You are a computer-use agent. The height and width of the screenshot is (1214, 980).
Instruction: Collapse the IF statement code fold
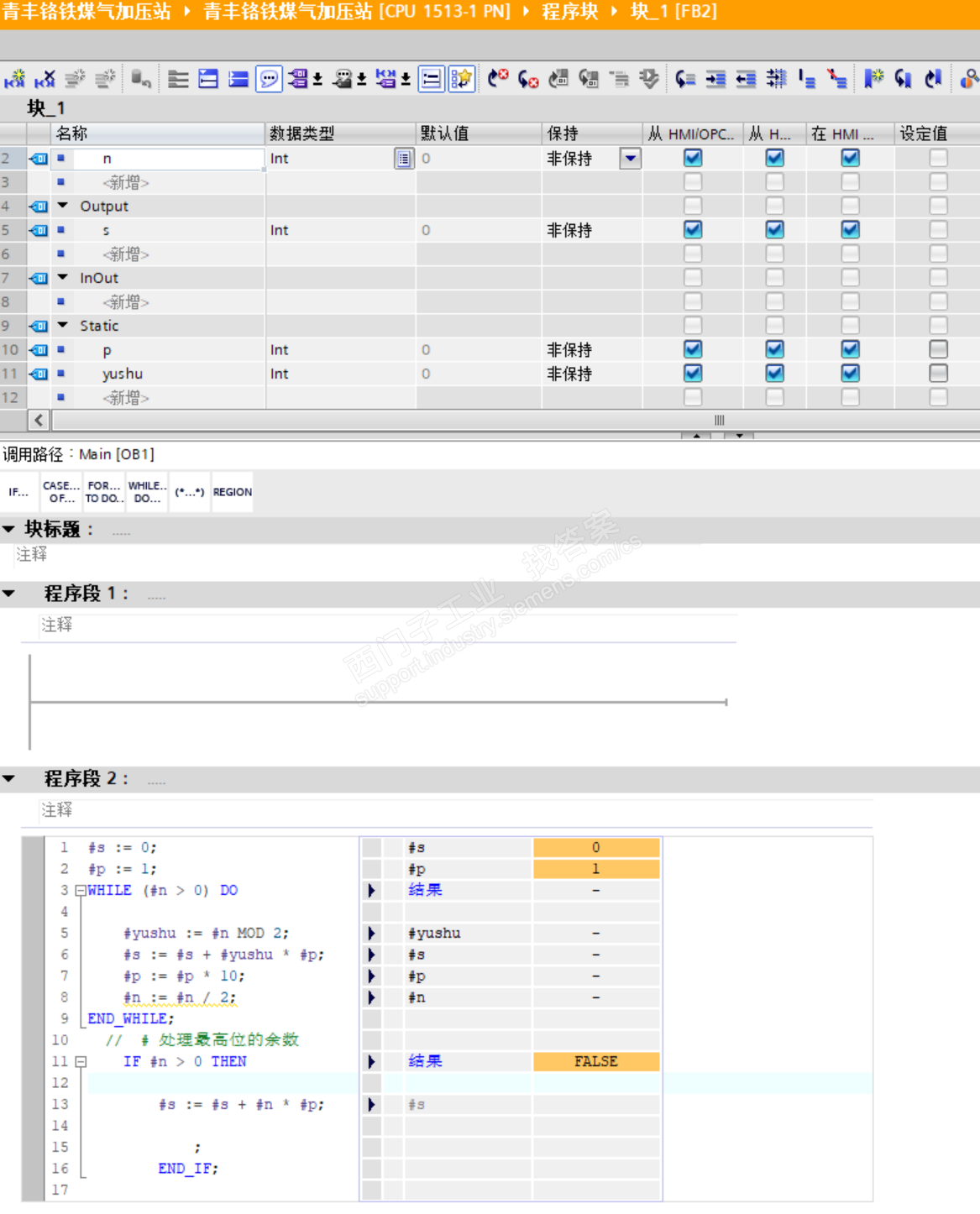[x=81, y=1062]
